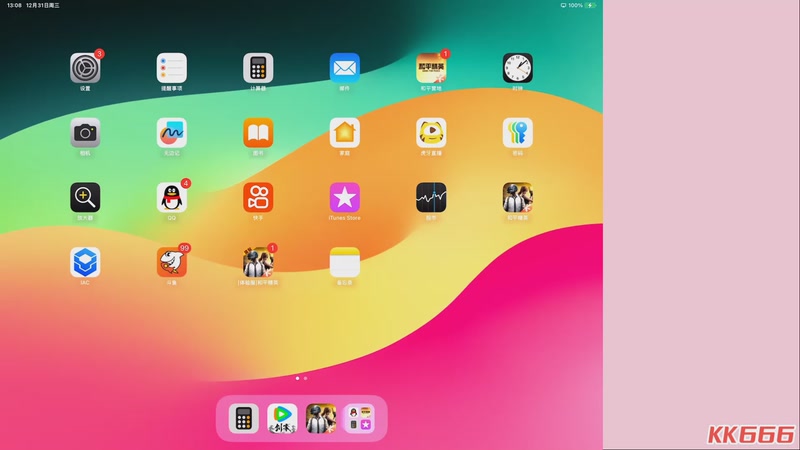
Task: Open the Huya Live tiger app
Action: click(431, 133)
